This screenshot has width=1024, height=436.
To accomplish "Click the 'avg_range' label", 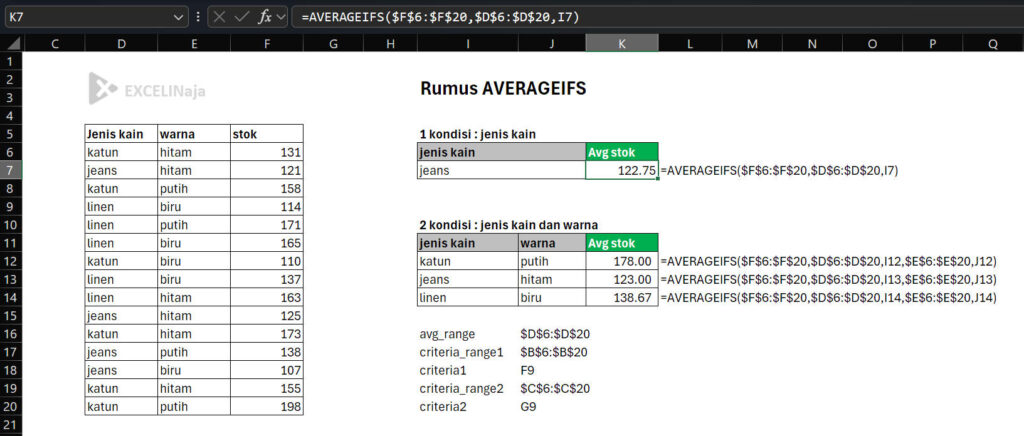I will (447, 334).
